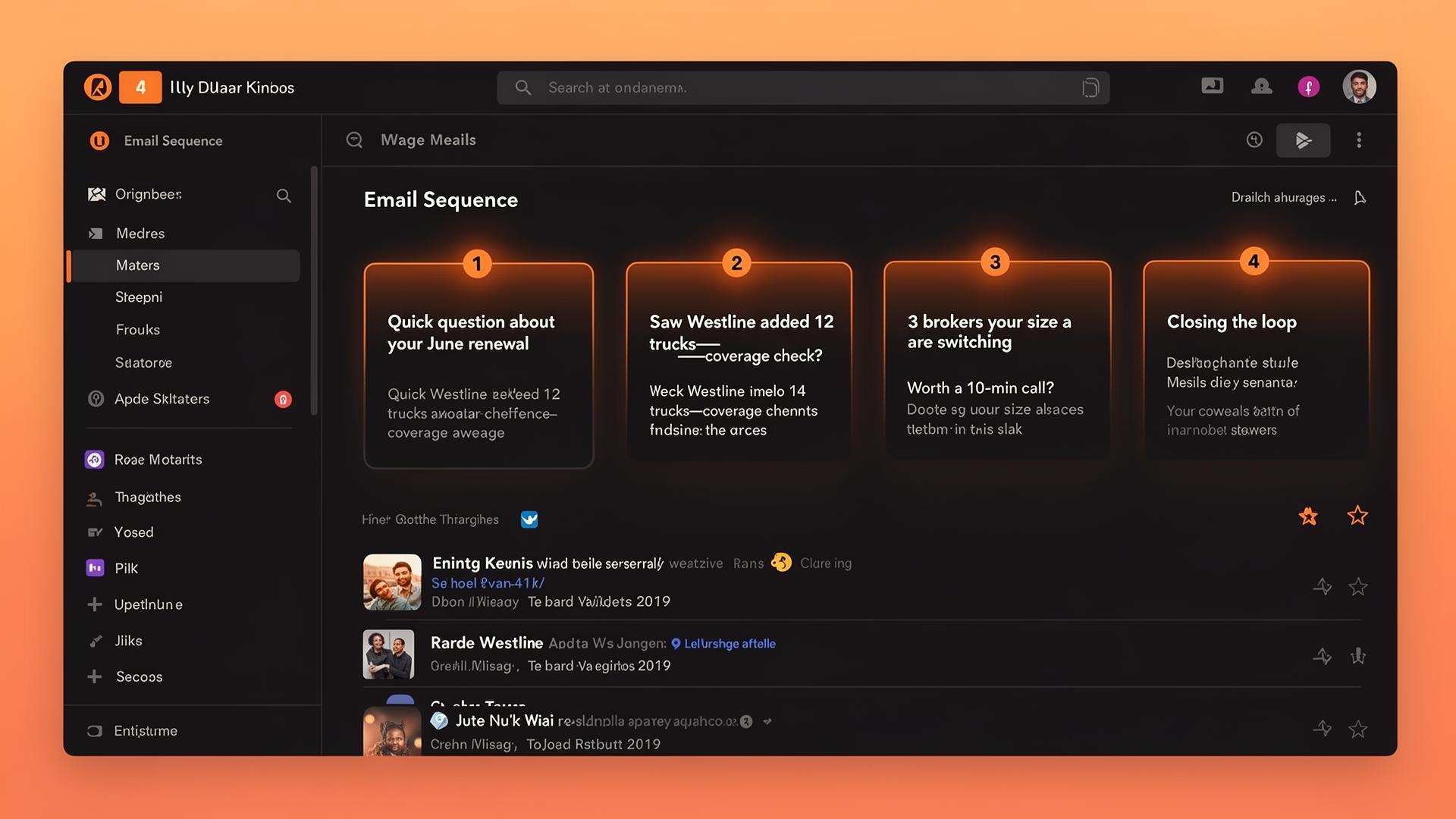Click the copy icon inside the search bar
Viewport: 1456px width, 819px height.
point(1090,88)
